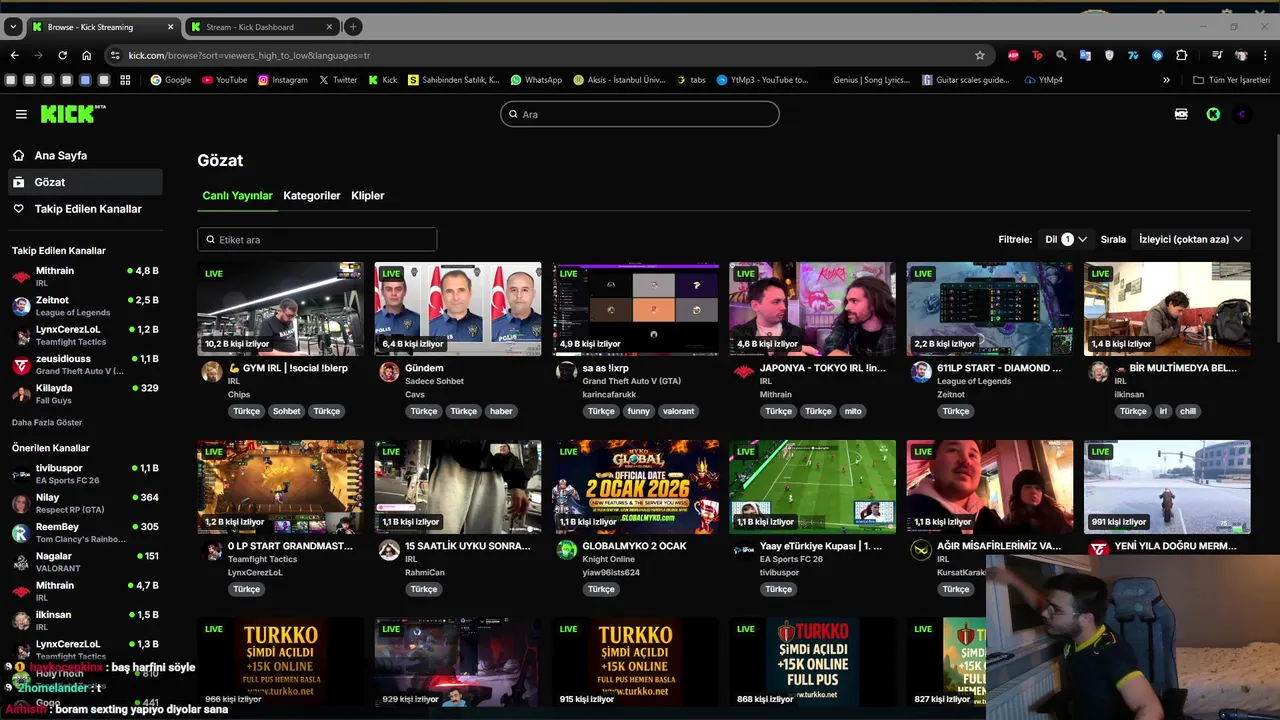The height and width of the screenshot is (720, 1280).
Task: Open GLOBALMYKO 2 OCAK stream thumbnail
Action: click(635, 487)
